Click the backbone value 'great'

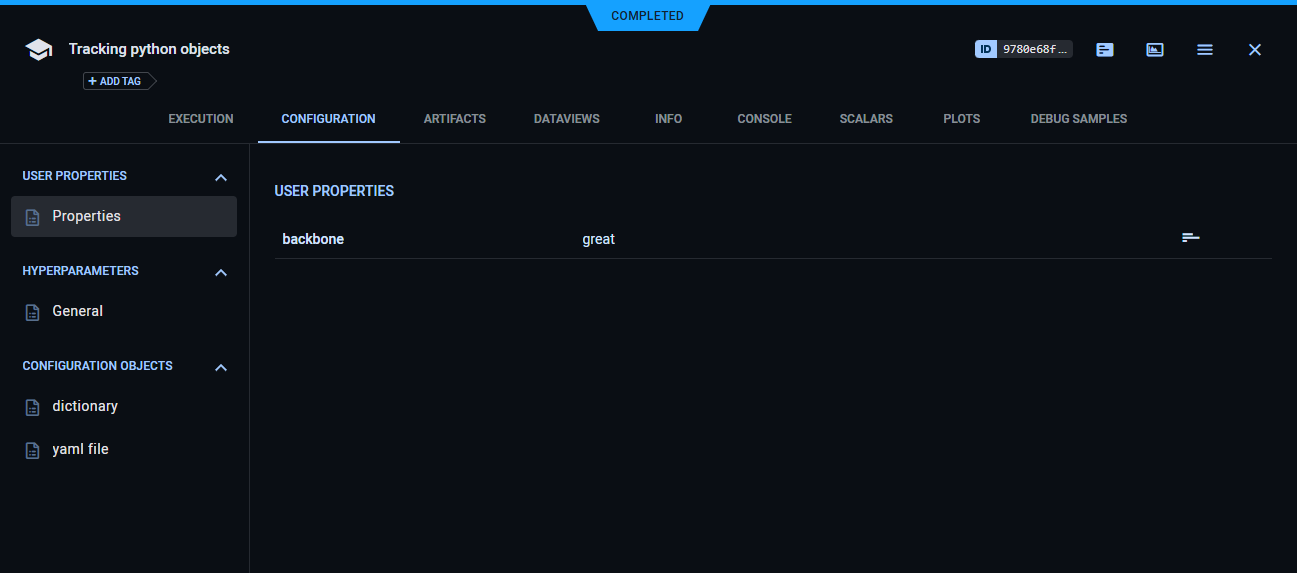(x=598, y=239)
